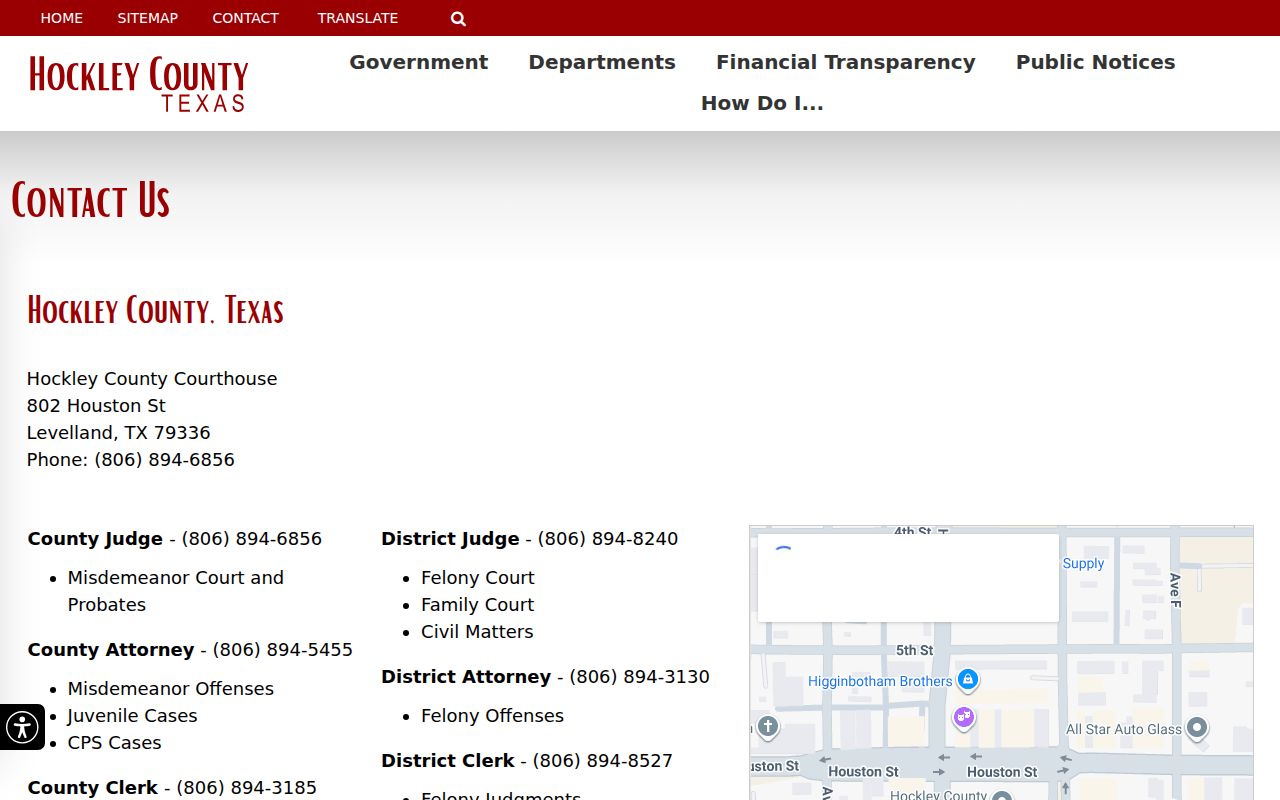Click the County Judge heading
Viewport: 1280px width, 800px height.
click(x=95, y=539)
